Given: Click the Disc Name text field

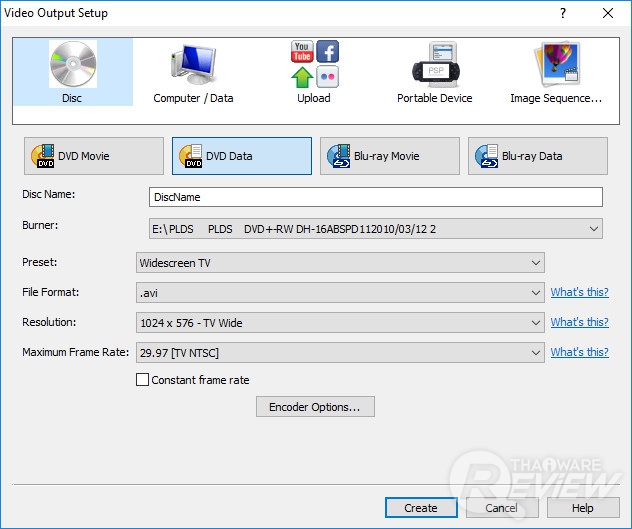Looking at the screenshot, I should (376, 197).
